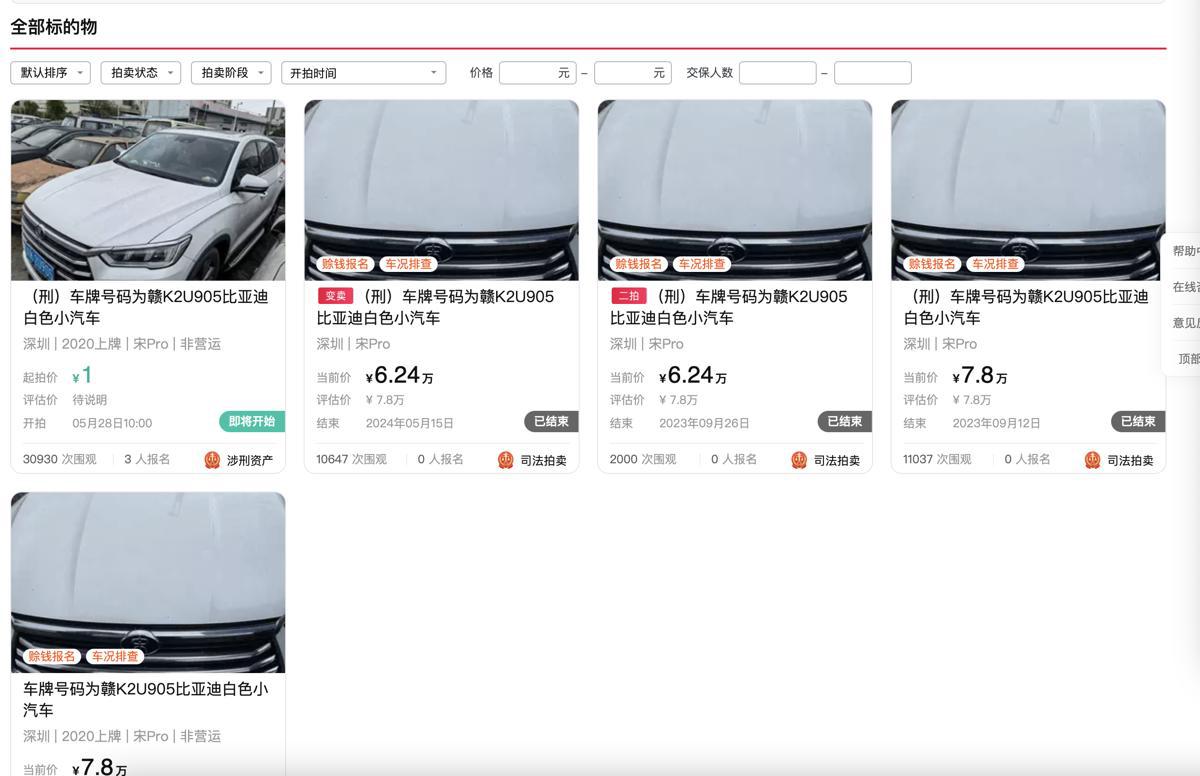The height and width of the screenshot is (776, 1200).
Task: Click the ¥6.24万 price on the 二拍 card
Action: (x=692, y=376)
